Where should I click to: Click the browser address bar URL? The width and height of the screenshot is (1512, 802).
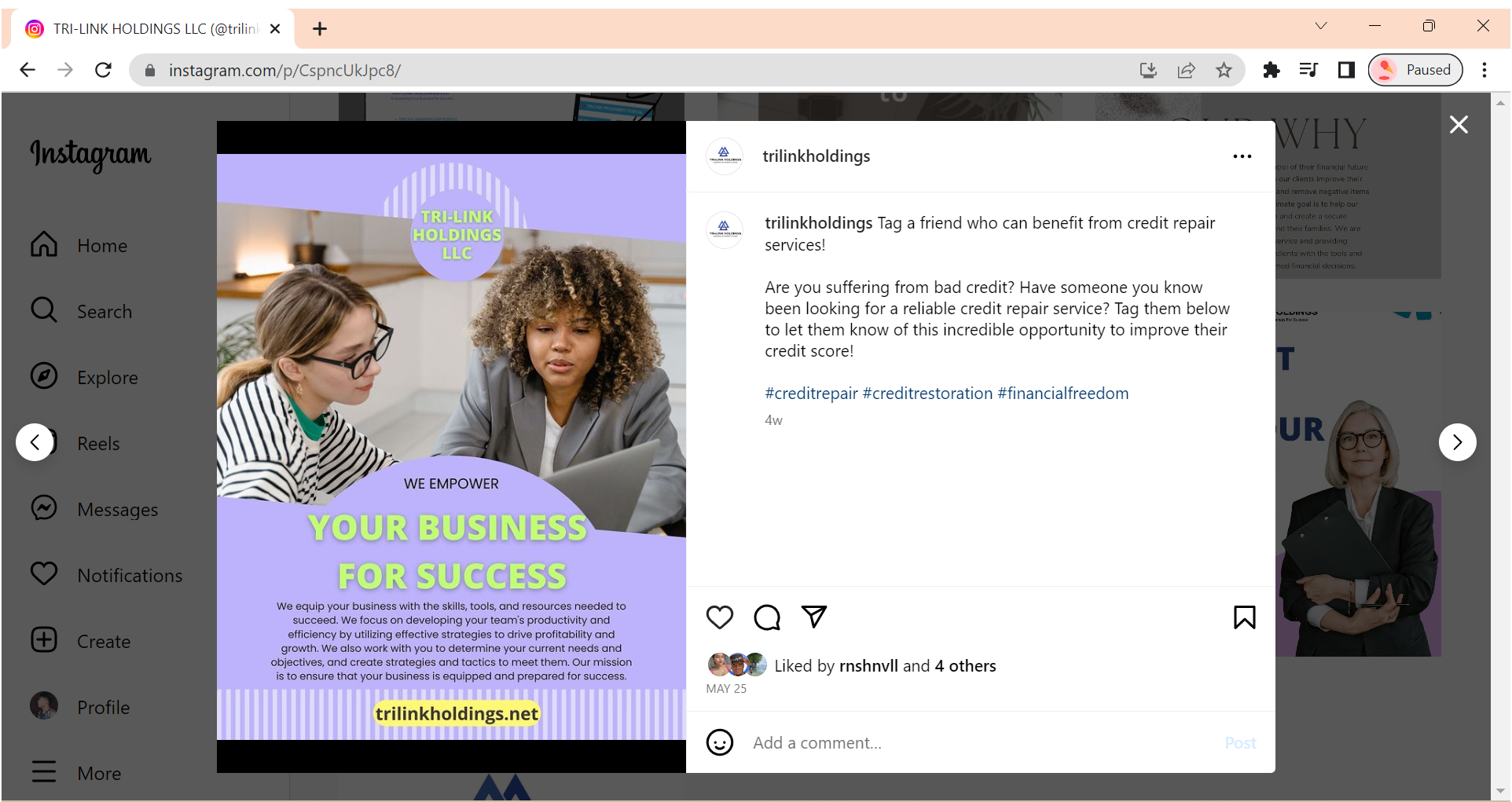click(284, 71)
